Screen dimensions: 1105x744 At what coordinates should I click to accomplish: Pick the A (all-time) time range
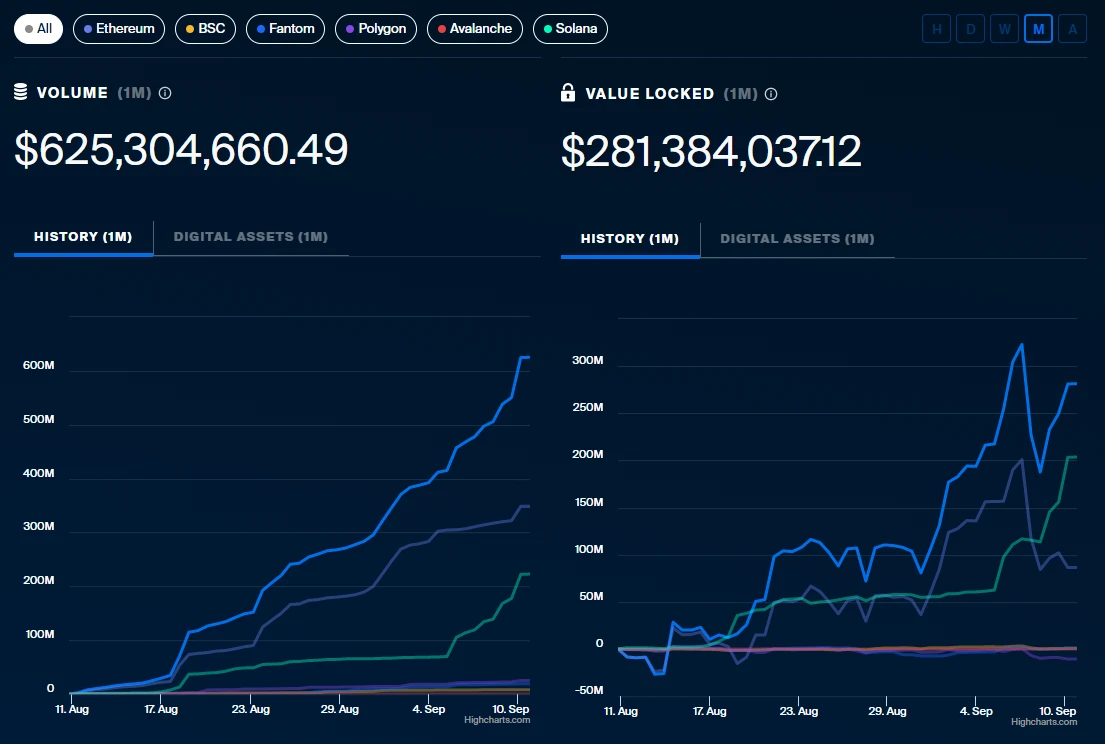coord(1073,29)
